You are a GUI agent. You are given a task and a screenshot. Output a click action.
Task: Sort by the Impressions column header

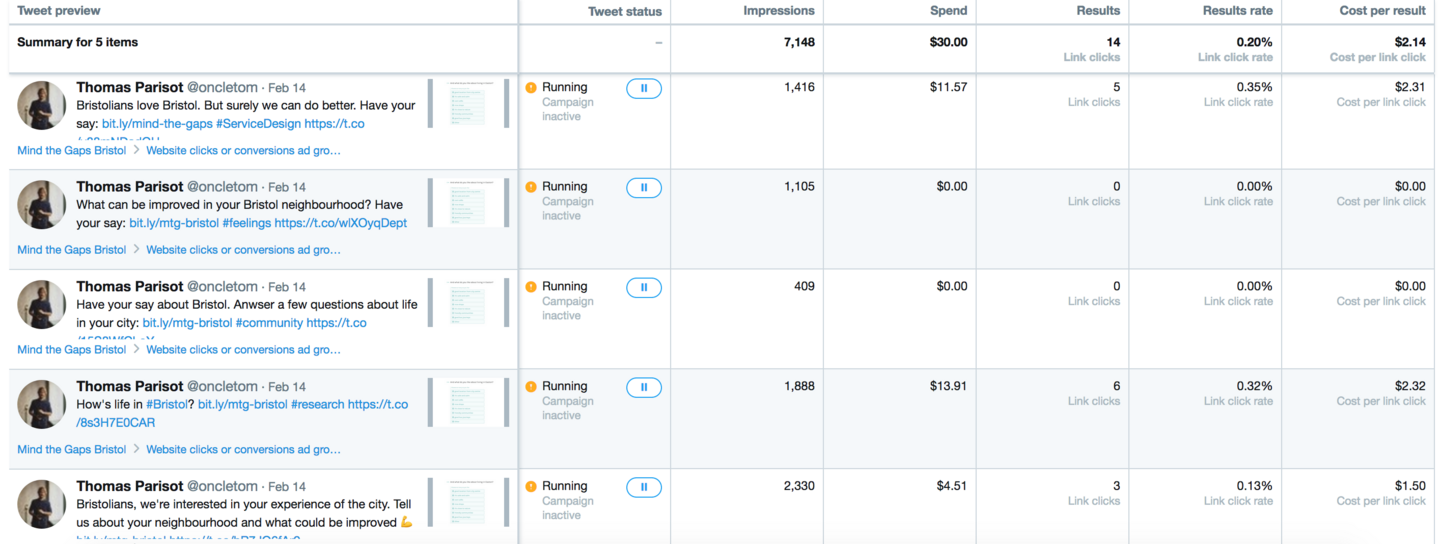coord(778,11)
